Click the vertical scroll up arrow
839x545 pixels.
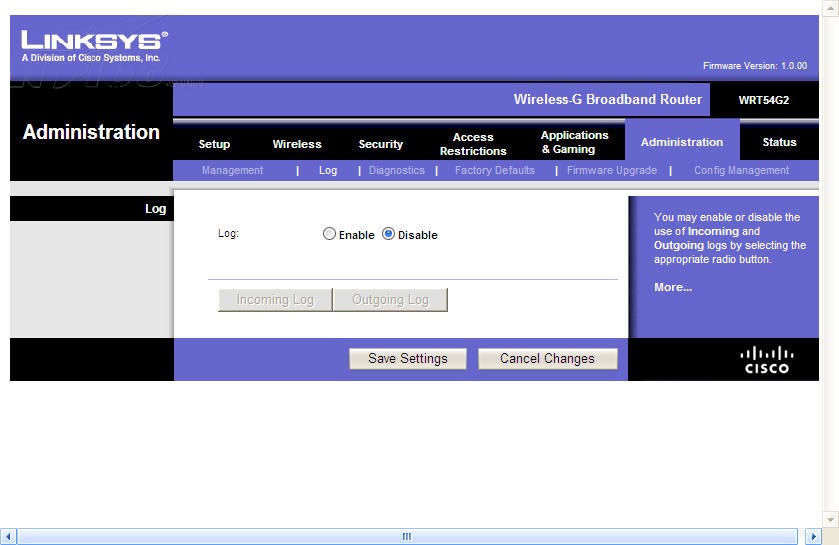coord(830,8)
